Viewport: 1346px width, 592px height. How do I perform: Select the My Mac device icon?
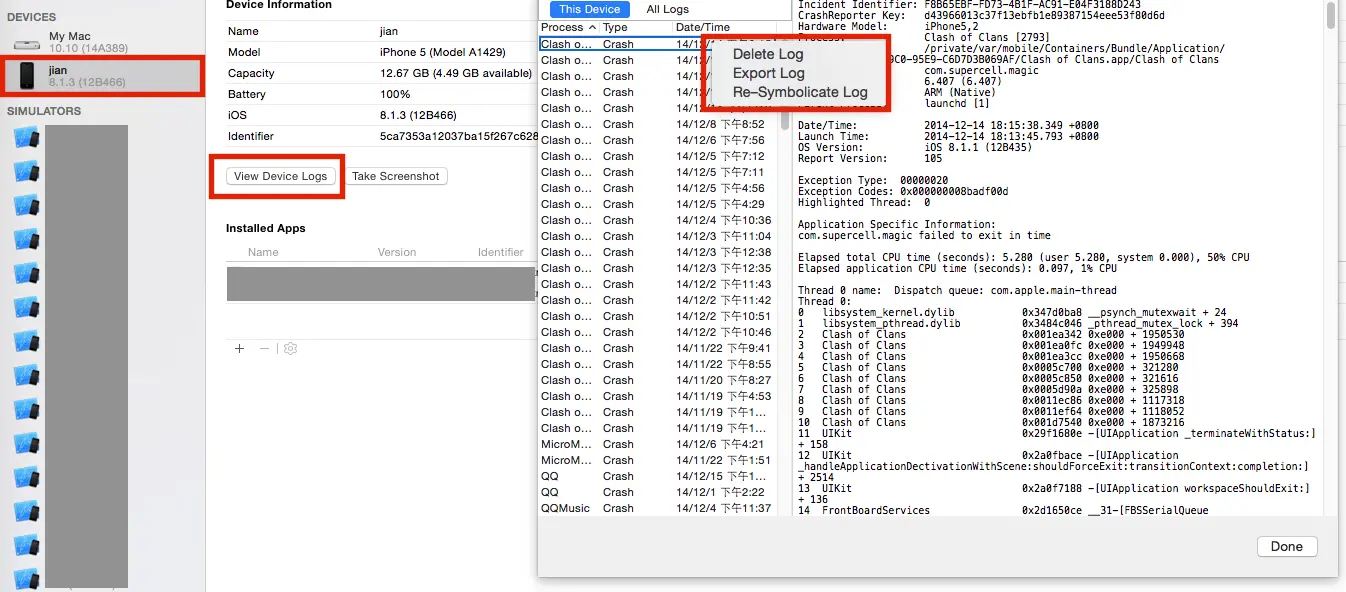[x=27, y=43]
